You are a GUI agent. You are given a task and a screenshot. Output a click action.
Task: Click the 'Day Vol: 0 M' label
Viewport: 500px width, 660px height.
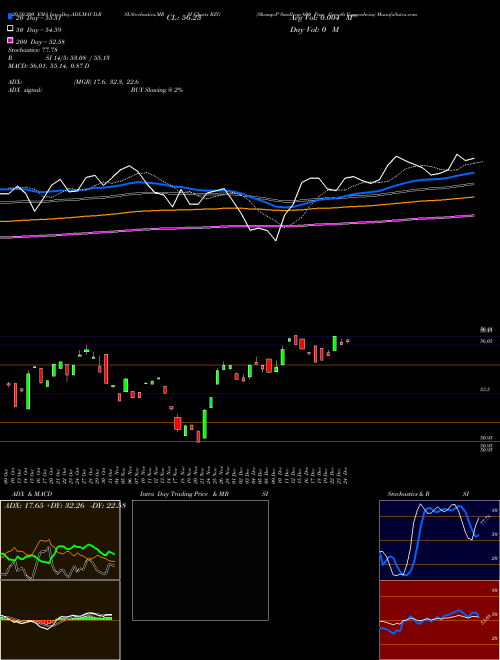(314, 29)
